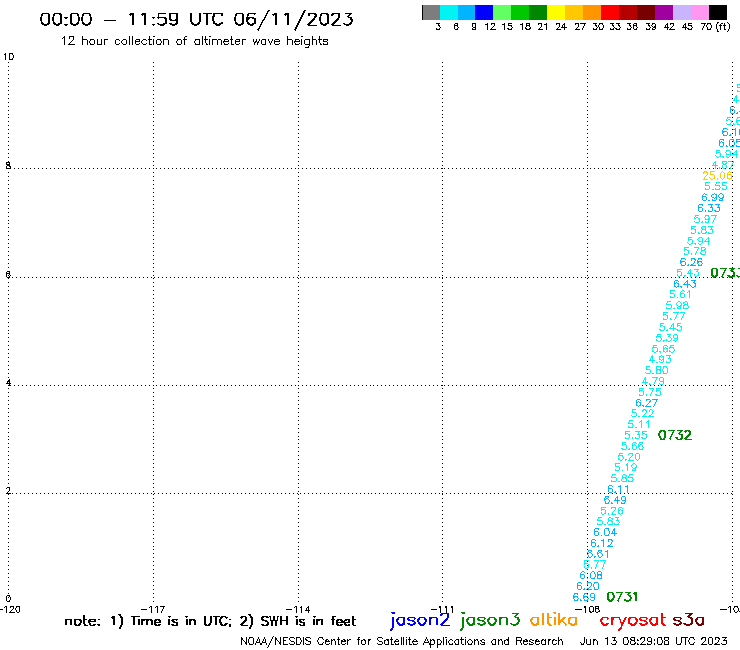Click the -117 longitude axis label

point(153,609)
